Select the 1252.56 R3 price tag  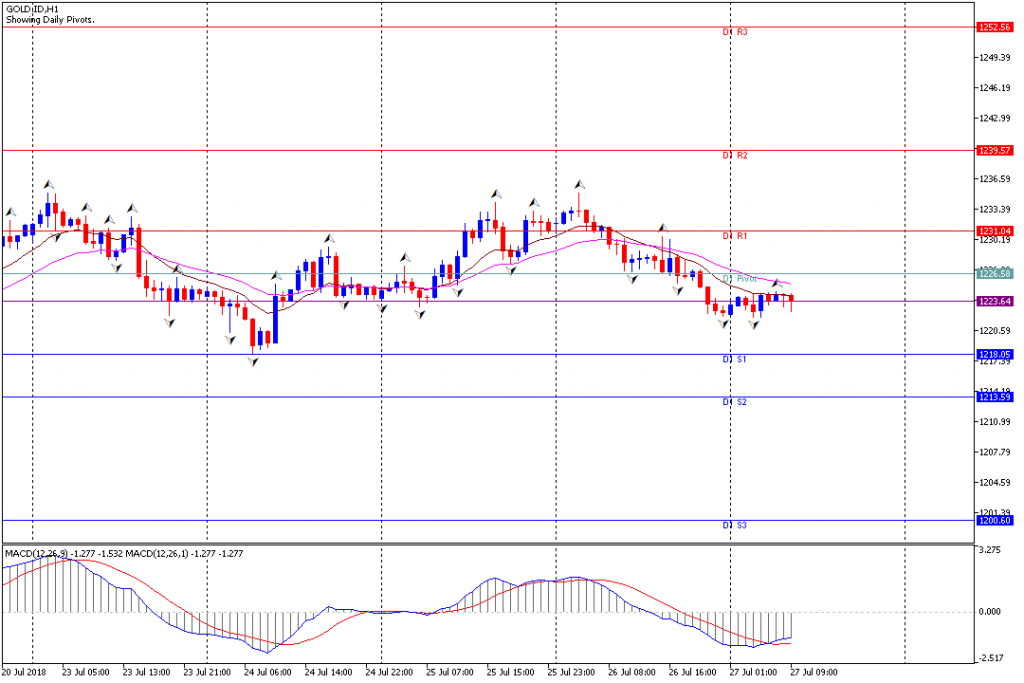(995, 27)
